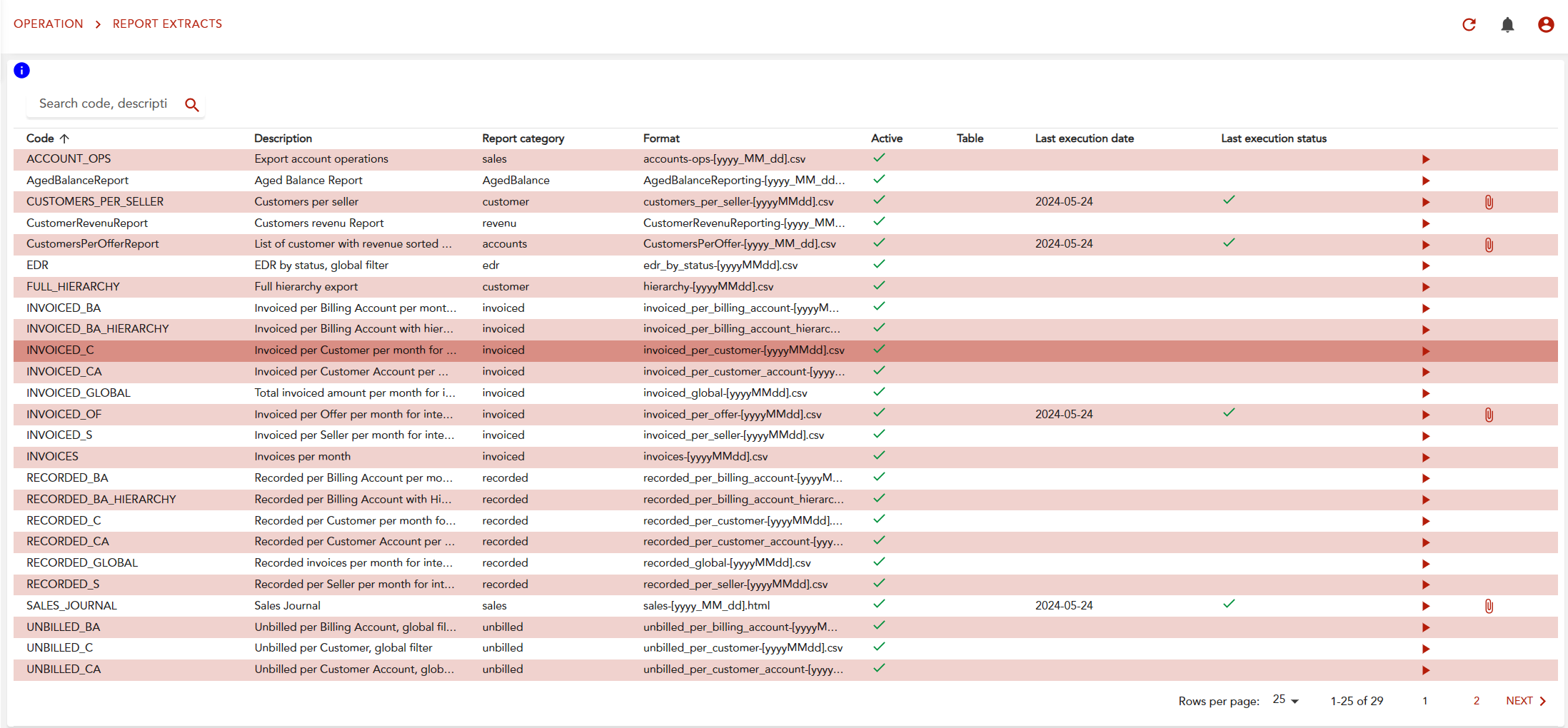This screenshot has width=1568, height=728.
Task: Click 'edr_by_status-[yyyyMMdd].csv' format cell
Action: (x=720, y=266)
